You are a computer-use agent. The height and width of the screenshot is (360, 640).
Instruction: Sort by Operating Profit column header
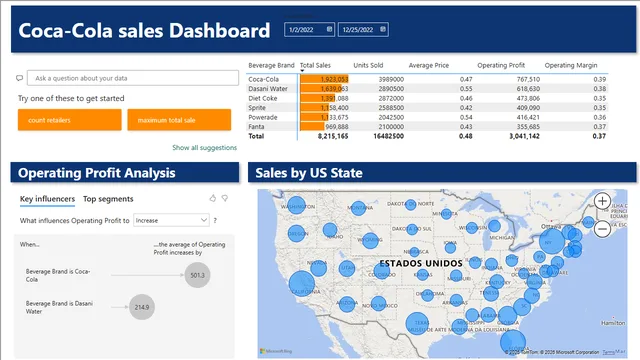point(501,65)
